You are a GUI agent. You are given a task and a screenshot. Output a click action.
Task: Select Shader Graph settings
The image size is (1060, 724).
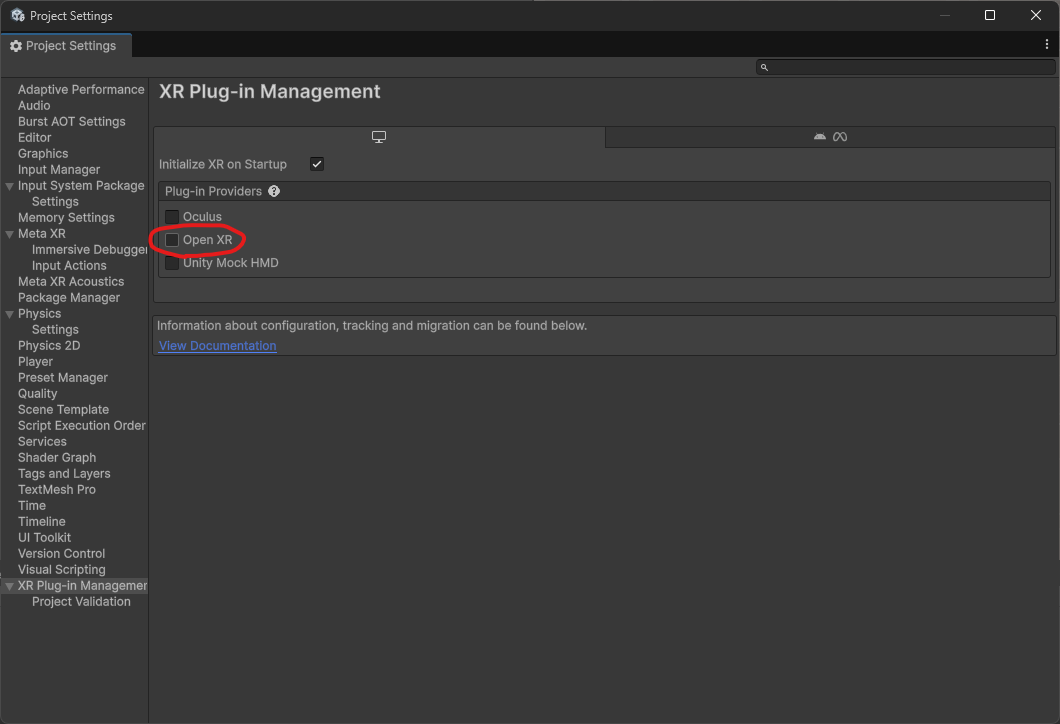[57, 458]
